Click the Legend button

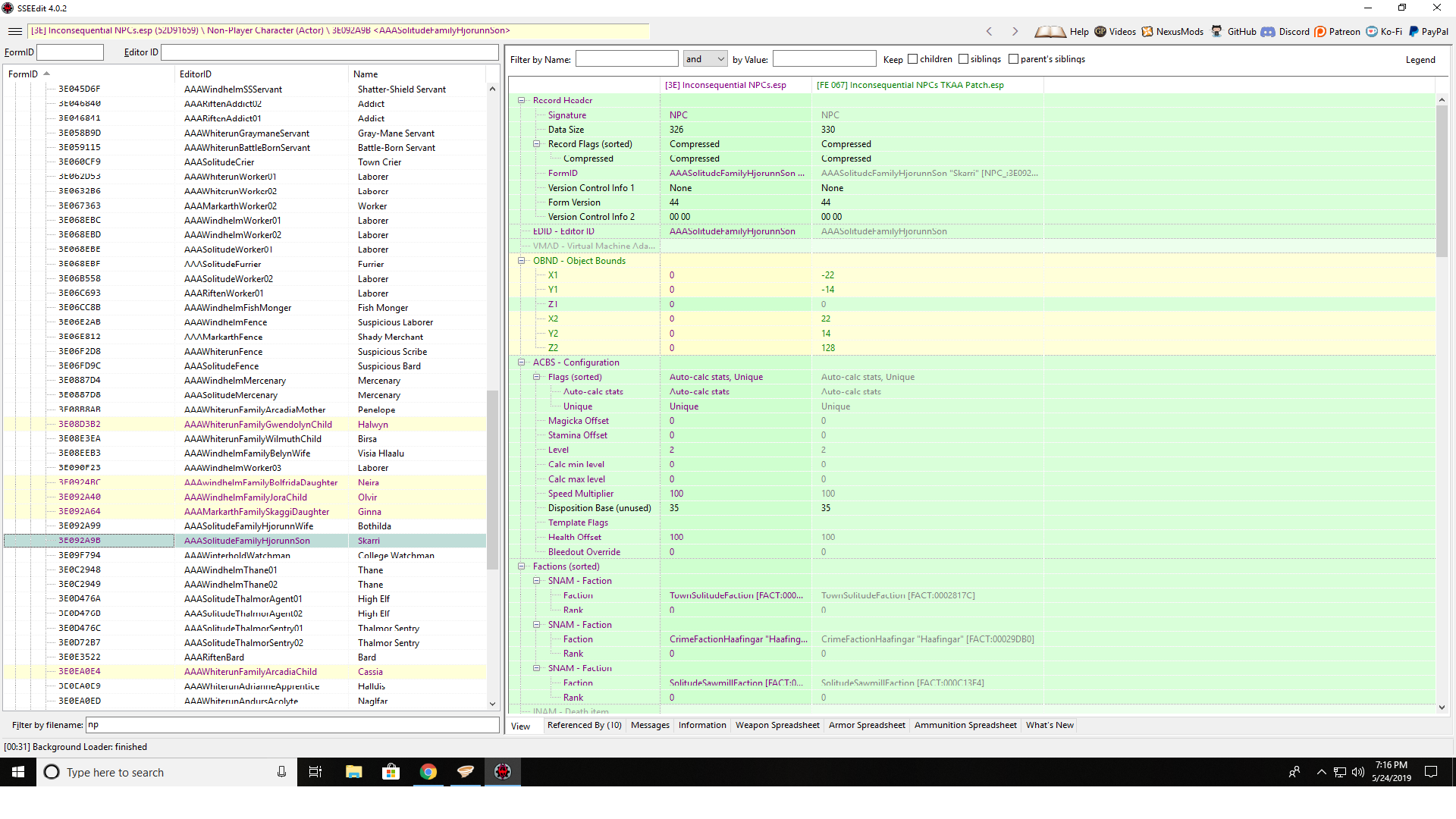[x=1420, y=60]
